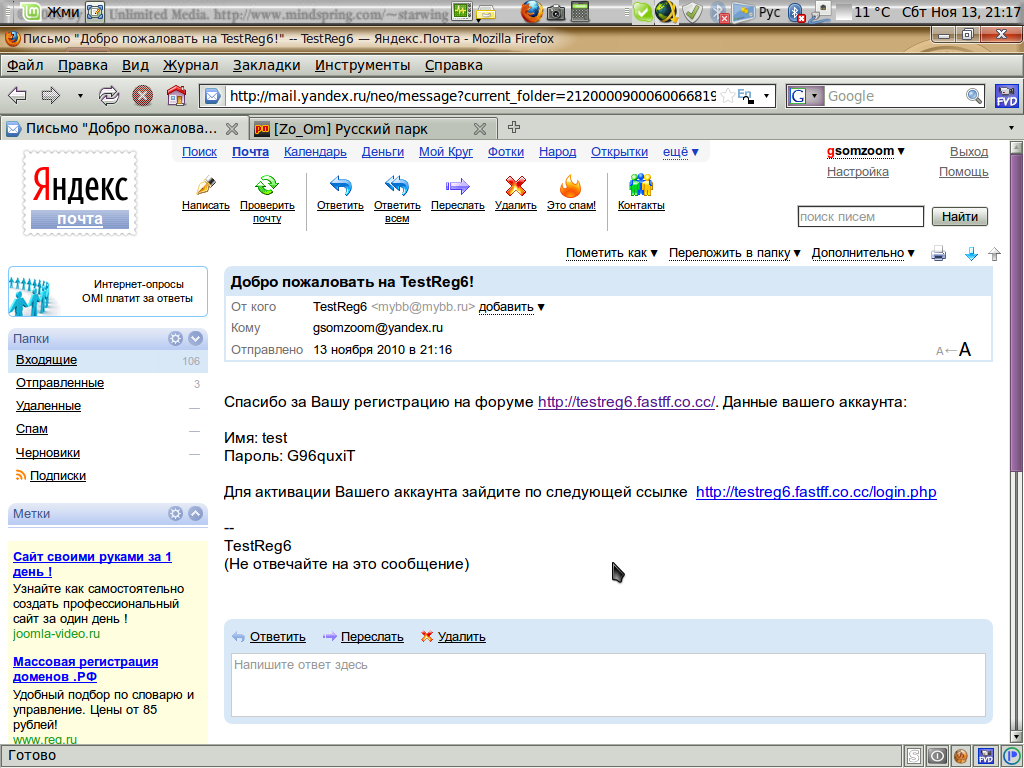Open Контакты people icon
The height and width of the screenshot is (768, 1024).
(641, 185)
